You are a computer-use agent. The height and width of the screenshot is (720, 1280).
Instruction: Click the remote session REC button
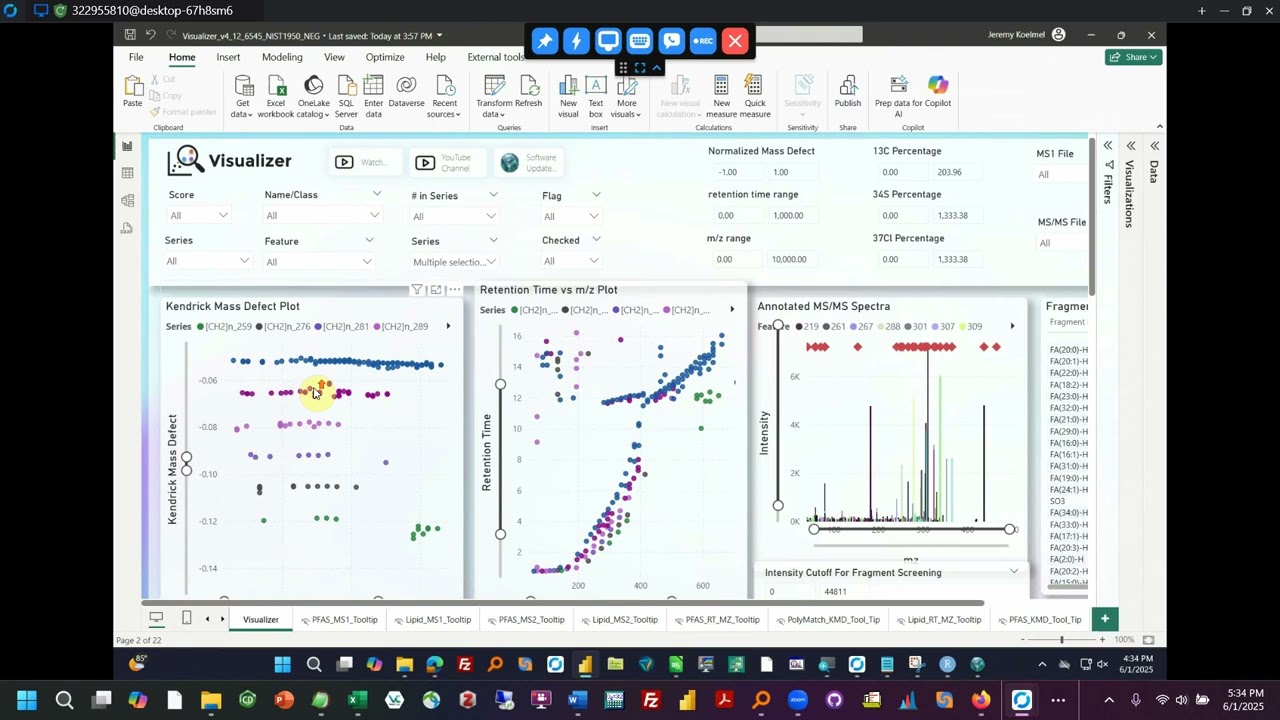click(703, 41)
